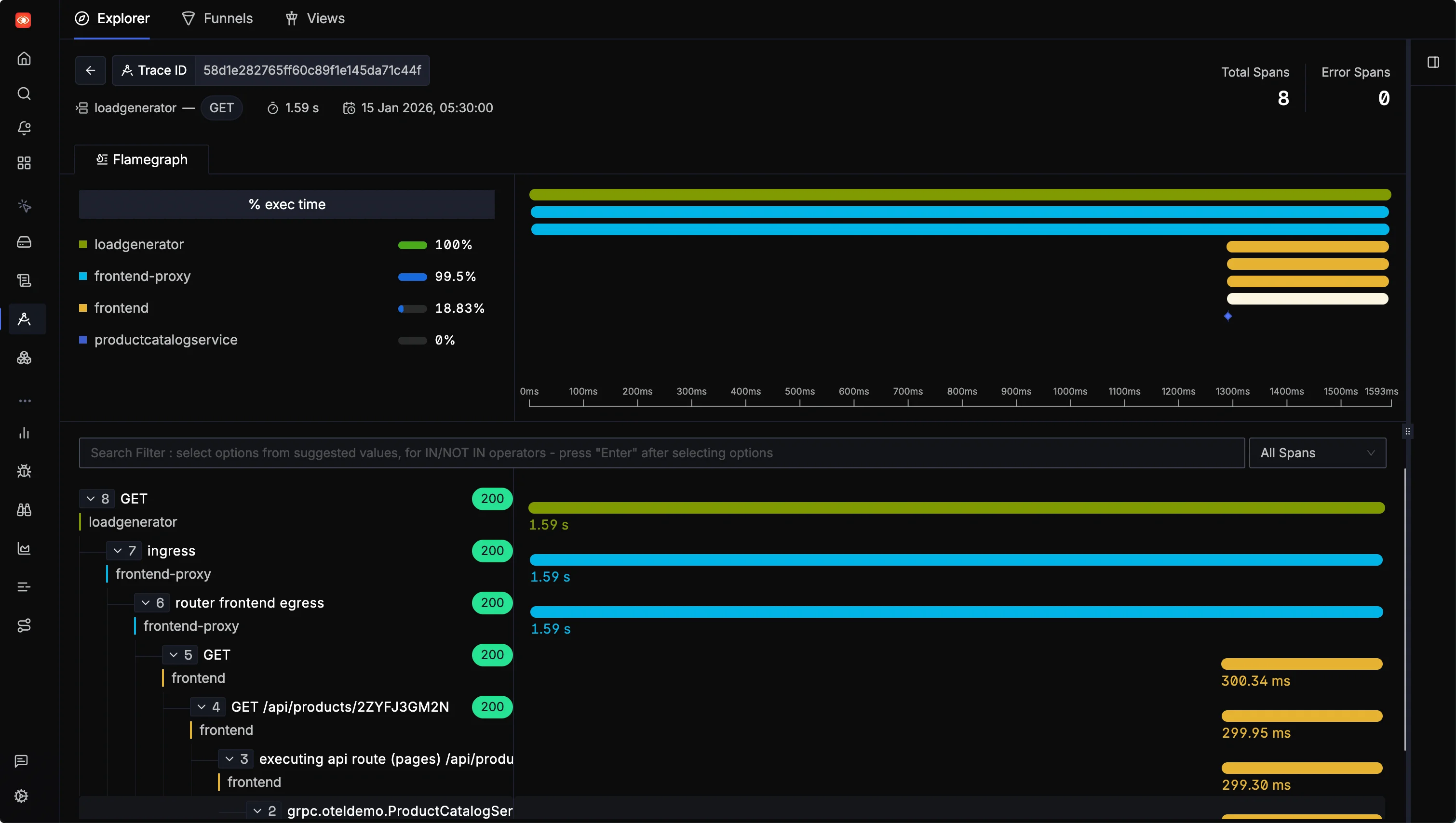Click the % exec time header button
Viewport: 1456px width, 823px height.
tap(287, 204)
